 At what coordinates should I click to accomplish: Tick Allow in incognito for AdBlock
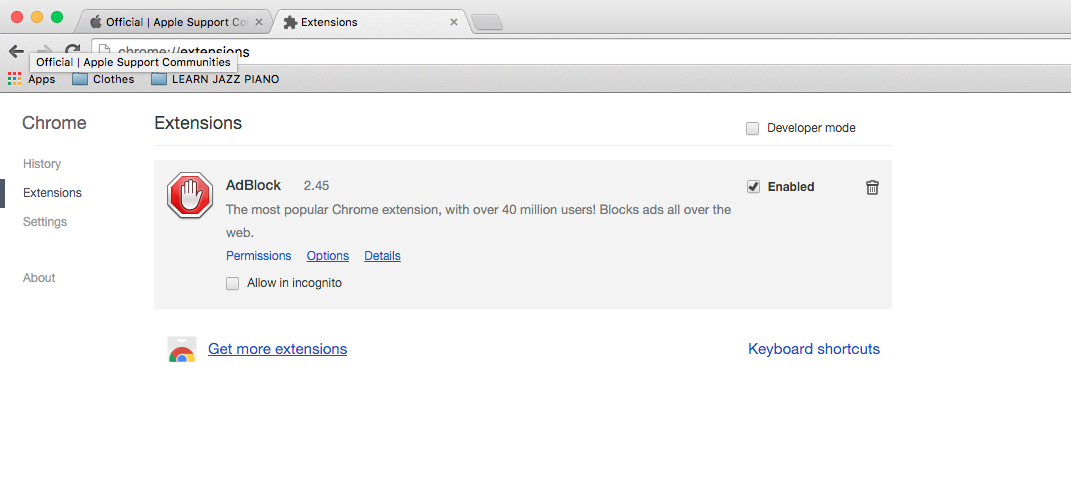point(233,283)
